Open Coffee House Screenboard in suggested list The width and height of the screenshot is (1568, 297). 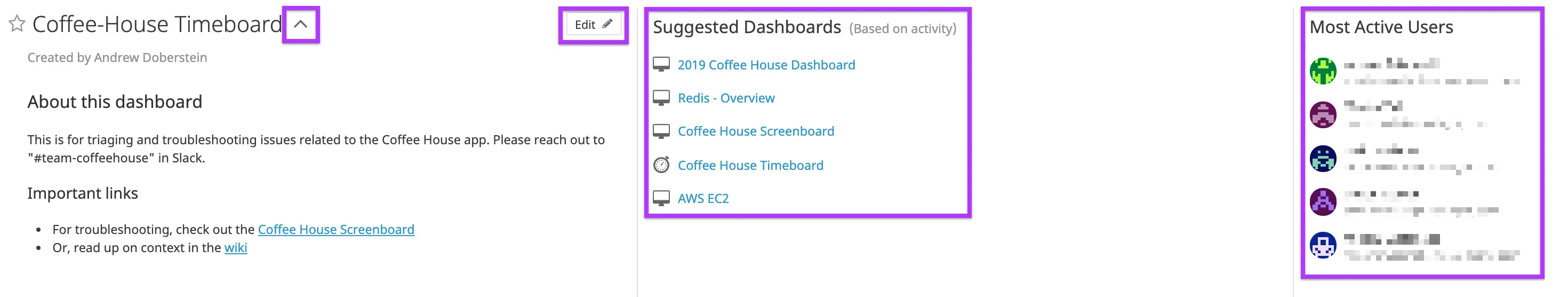pos(756,131)
